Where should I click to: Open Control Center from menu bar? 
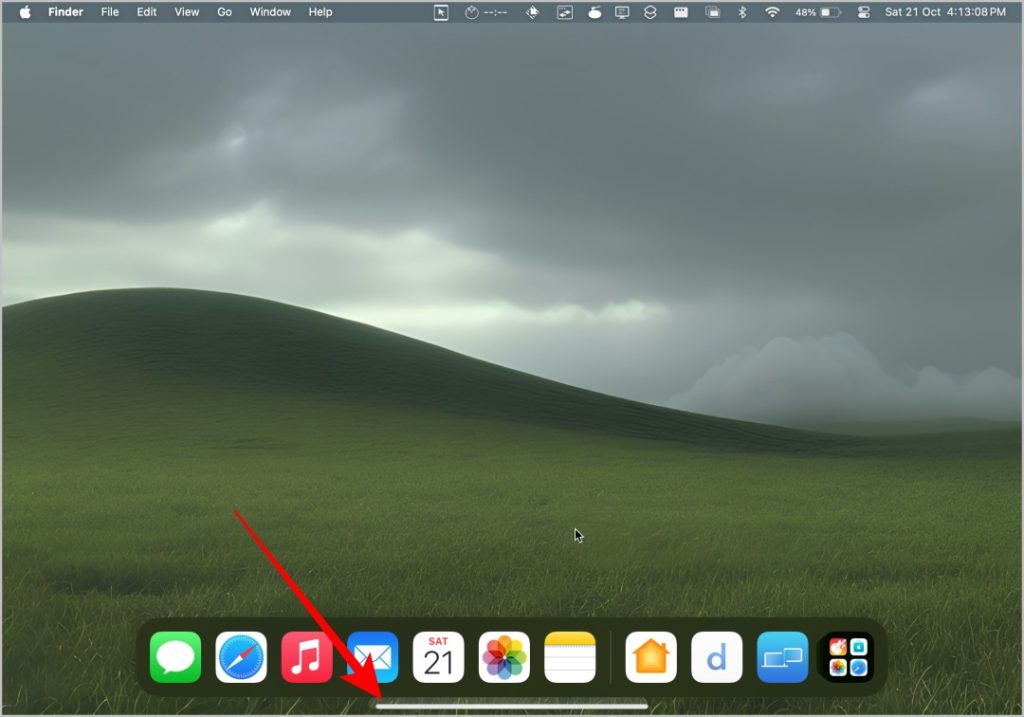point(864,12)
